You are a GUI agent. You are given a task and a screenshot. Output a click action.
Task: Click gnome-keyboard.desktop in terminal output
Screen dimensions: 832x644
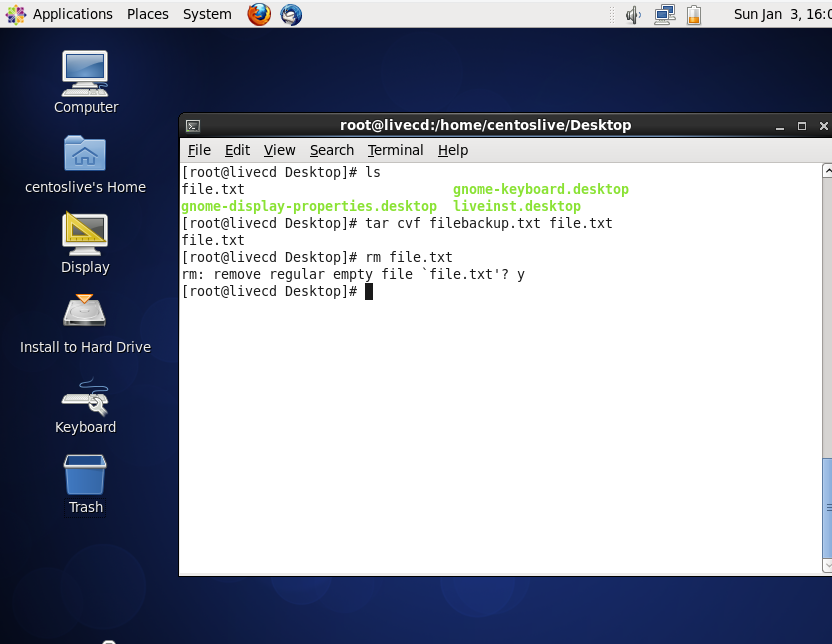tap(541, 189)
